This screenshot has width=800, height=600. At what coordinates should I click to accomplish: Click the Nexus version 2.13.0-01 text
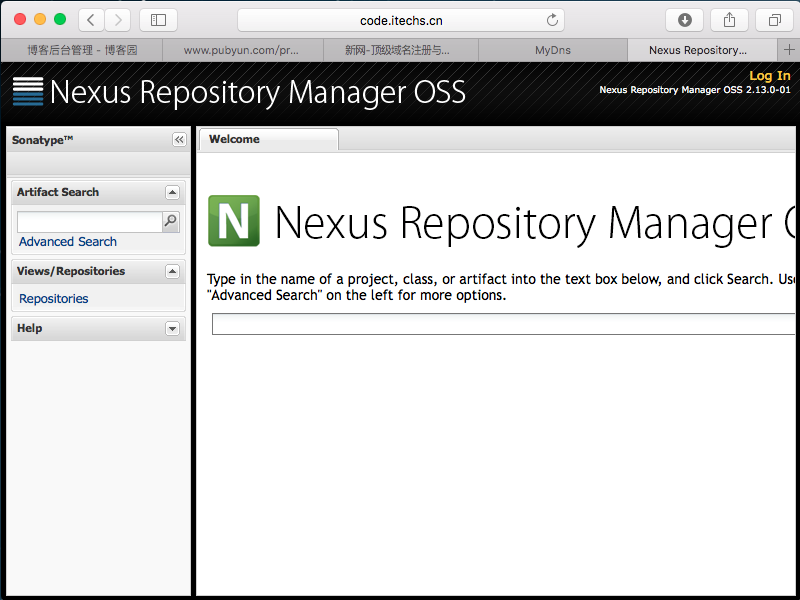pos(695,90)
